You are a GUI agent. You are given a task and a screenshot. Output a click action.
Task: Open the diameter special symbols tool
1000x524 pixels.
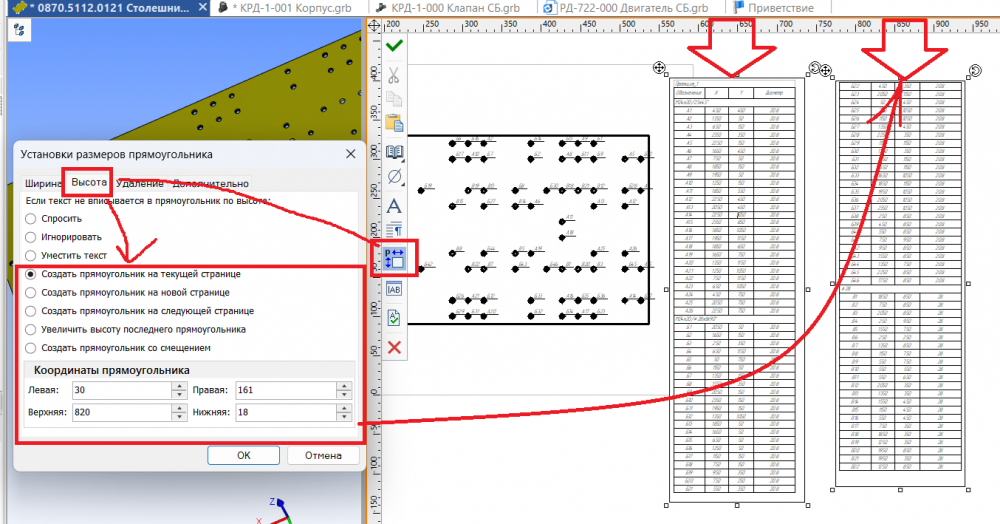(x=394, y=177)
